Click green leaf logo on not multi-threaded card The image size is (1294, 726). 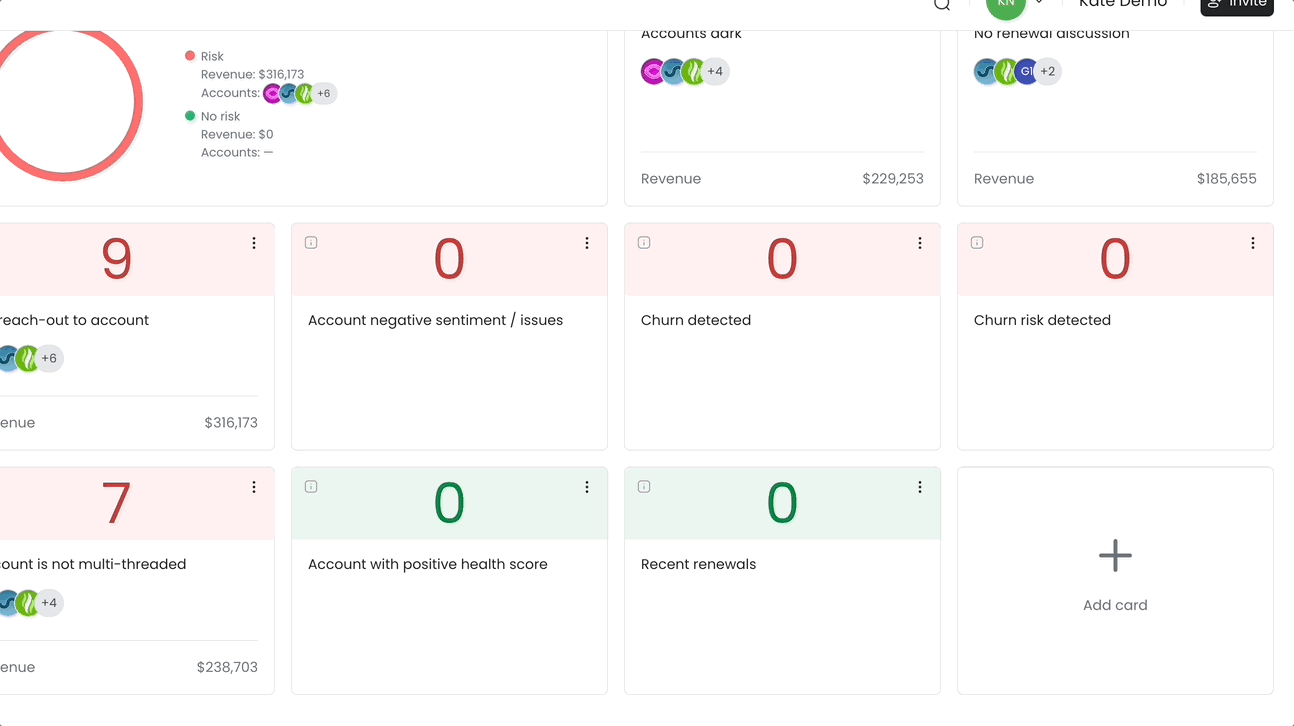click(28, 603)
